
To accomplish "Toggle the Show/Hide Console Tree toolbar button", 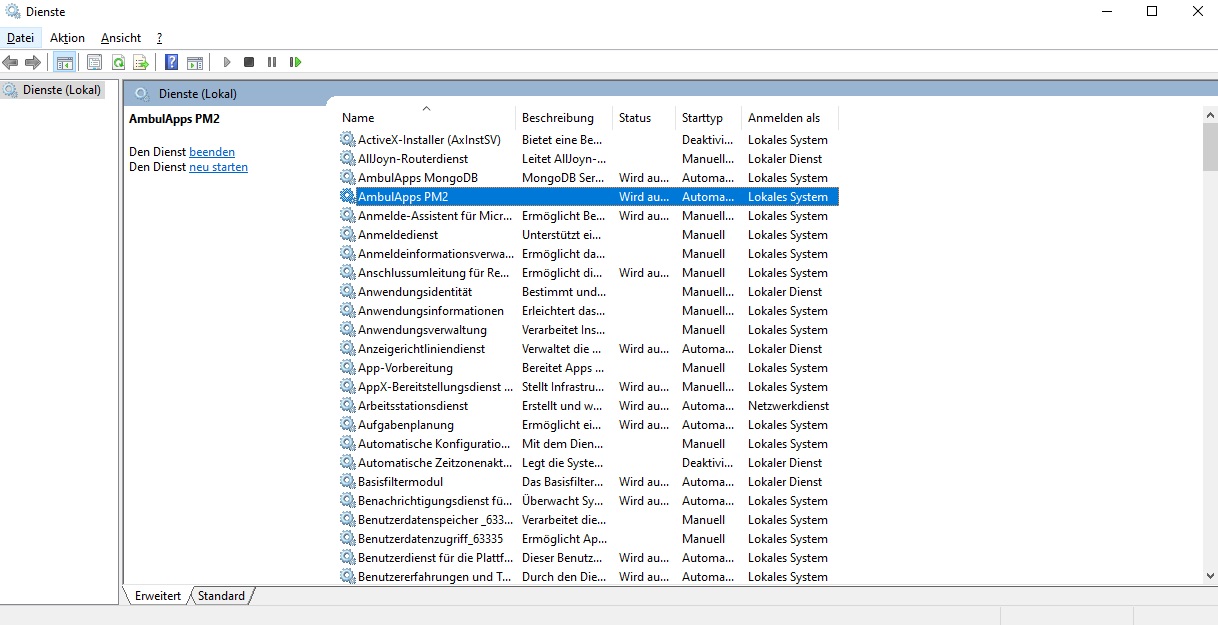I will 64,62.
